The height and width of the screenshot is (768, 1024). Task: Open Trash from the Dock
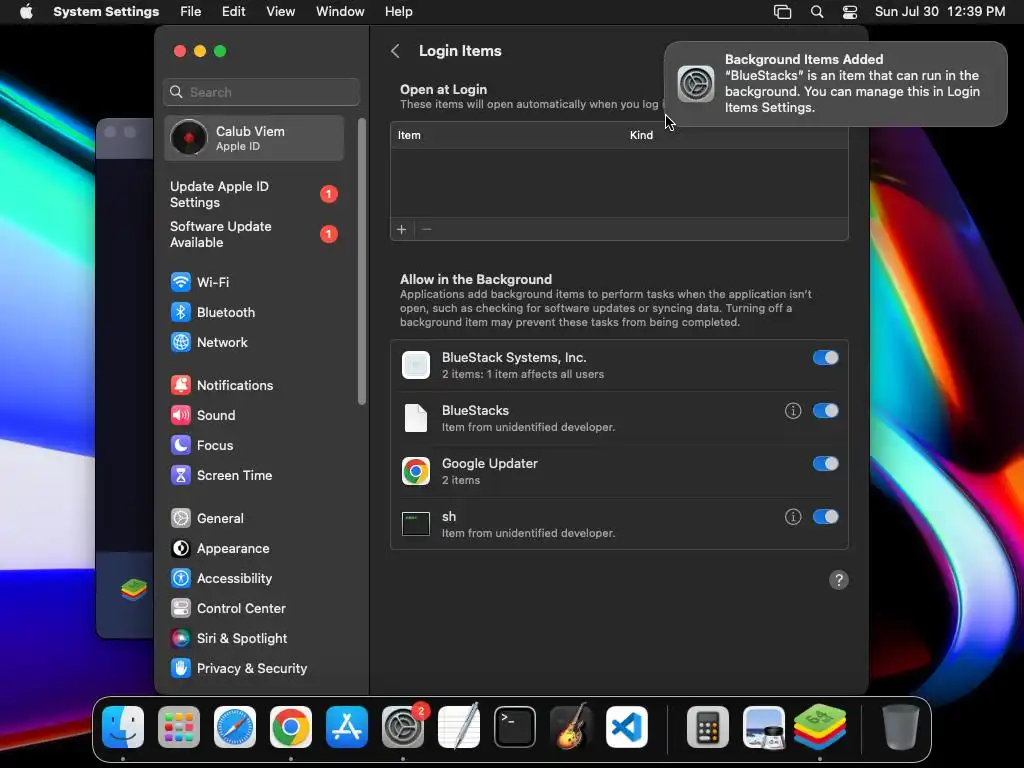click(x=901, y=727)
